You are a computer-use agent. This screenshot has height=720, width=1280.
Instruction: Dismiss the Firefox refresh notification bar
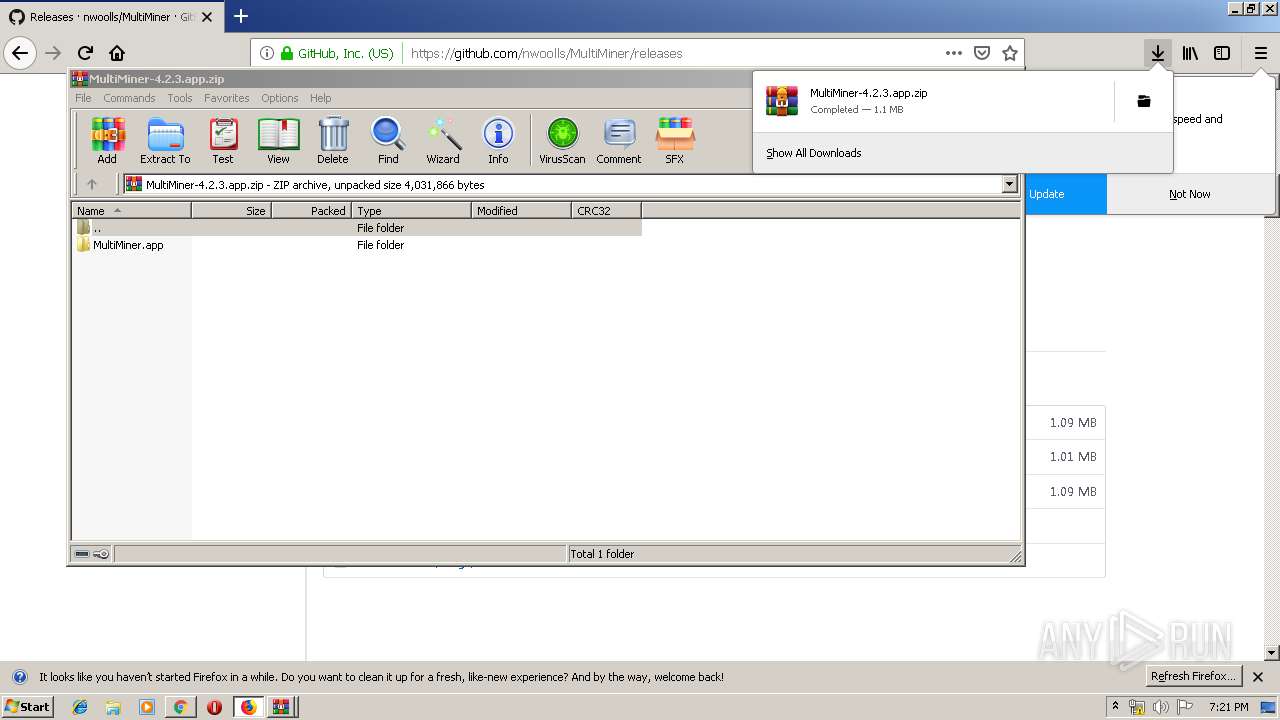tap(1258, 677)
